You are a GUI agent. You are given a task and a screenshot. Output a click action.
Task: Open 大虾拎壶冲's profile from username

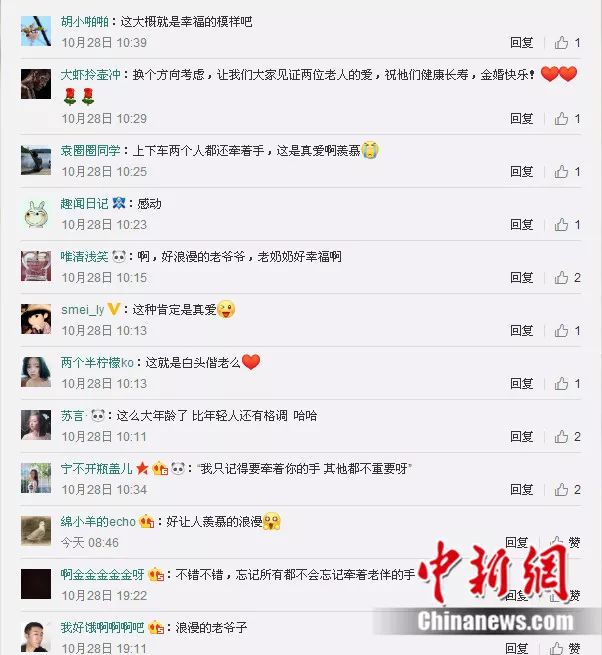[x=91, y=75]
